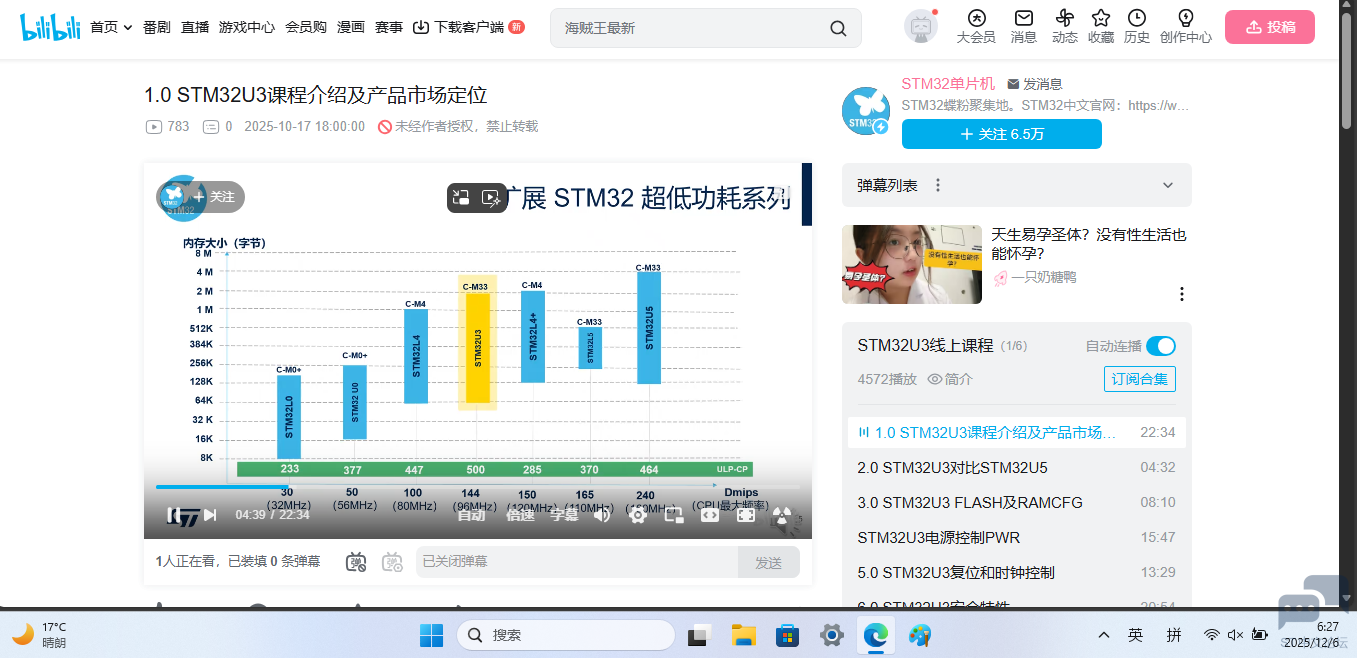Open the 创作中心 creator center icon

point(1186,27)
